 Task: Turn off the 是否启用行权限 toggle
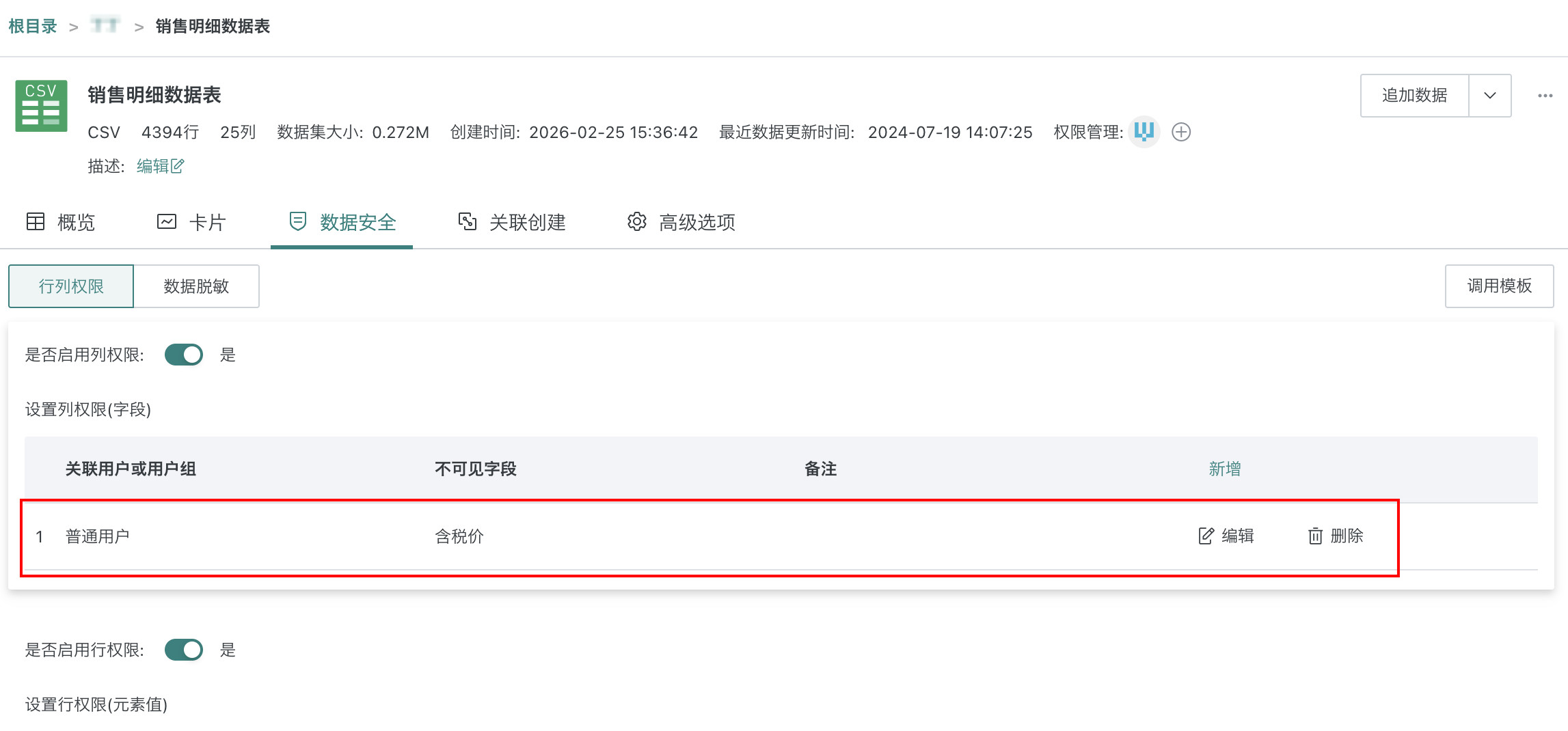pos(184,650)
